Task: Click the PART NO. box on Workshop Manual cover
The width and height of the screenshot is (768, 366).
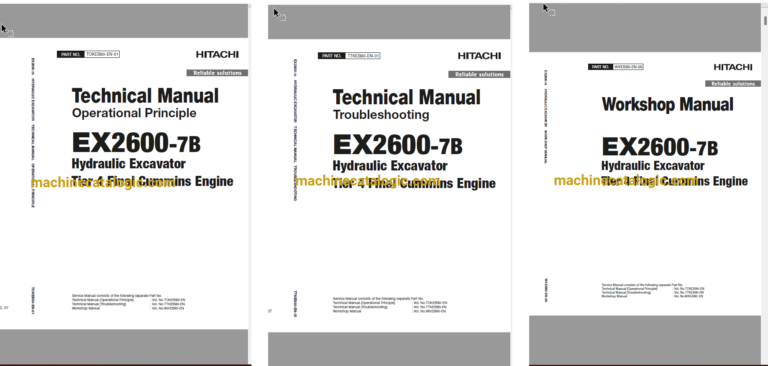Action: tap(616, 67)
